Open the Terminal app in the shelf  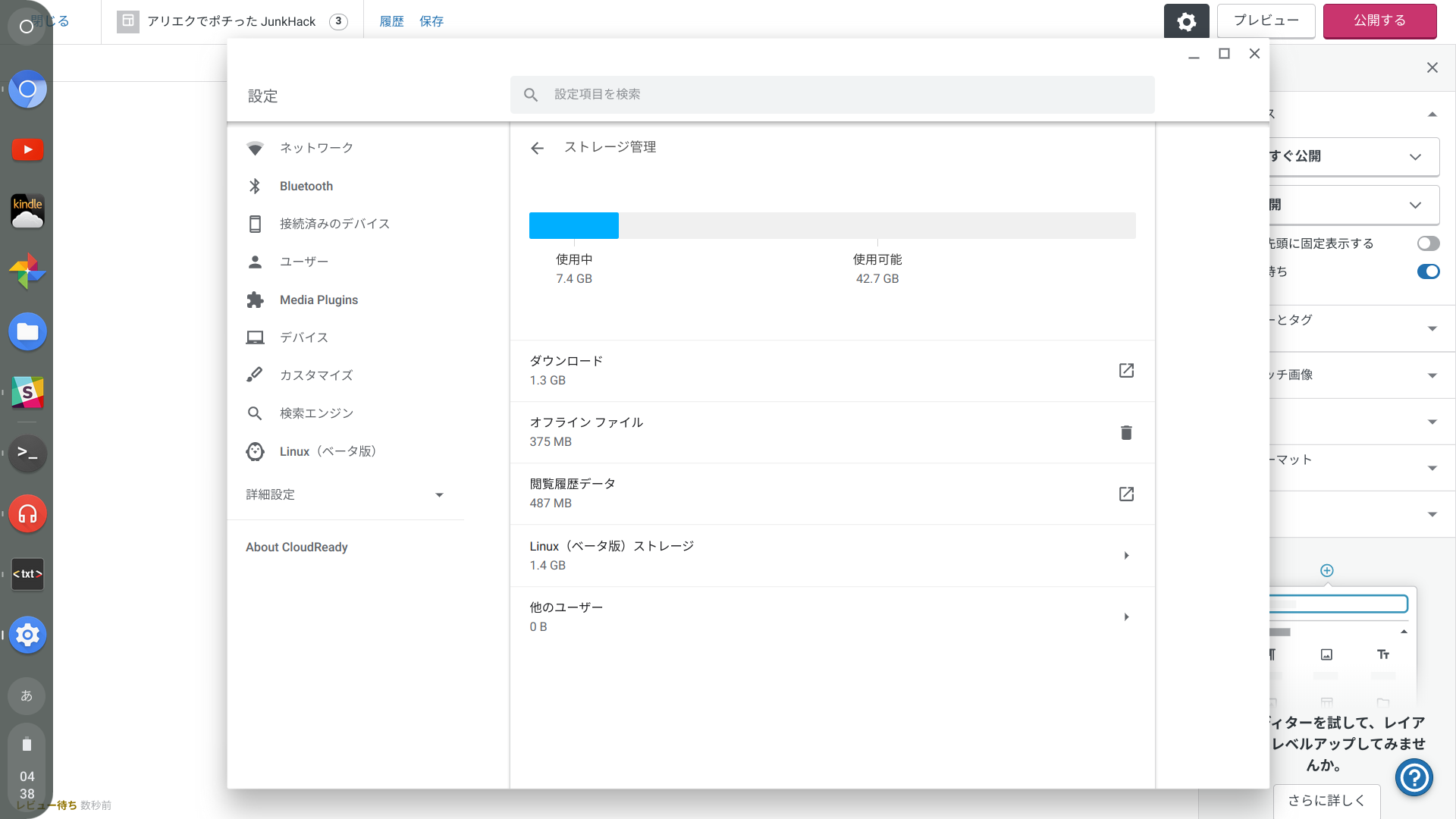(27, 453)
